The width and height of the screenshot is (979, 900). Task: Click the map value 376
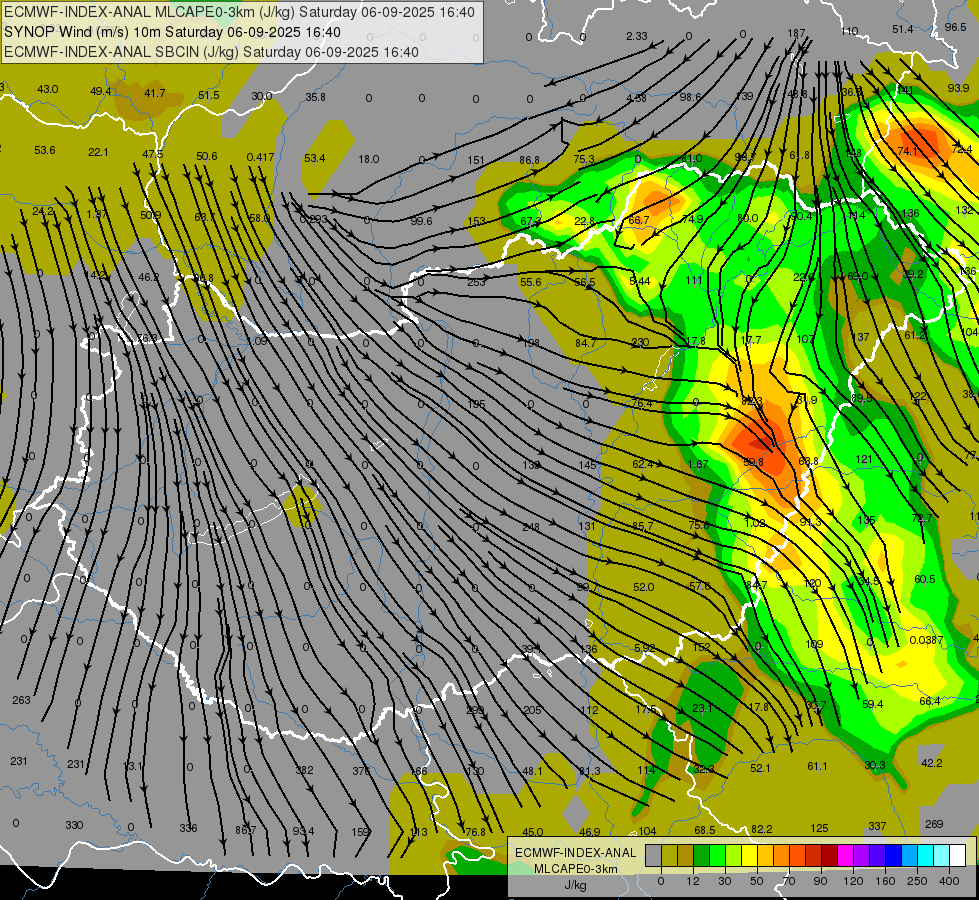click(361, 771)
